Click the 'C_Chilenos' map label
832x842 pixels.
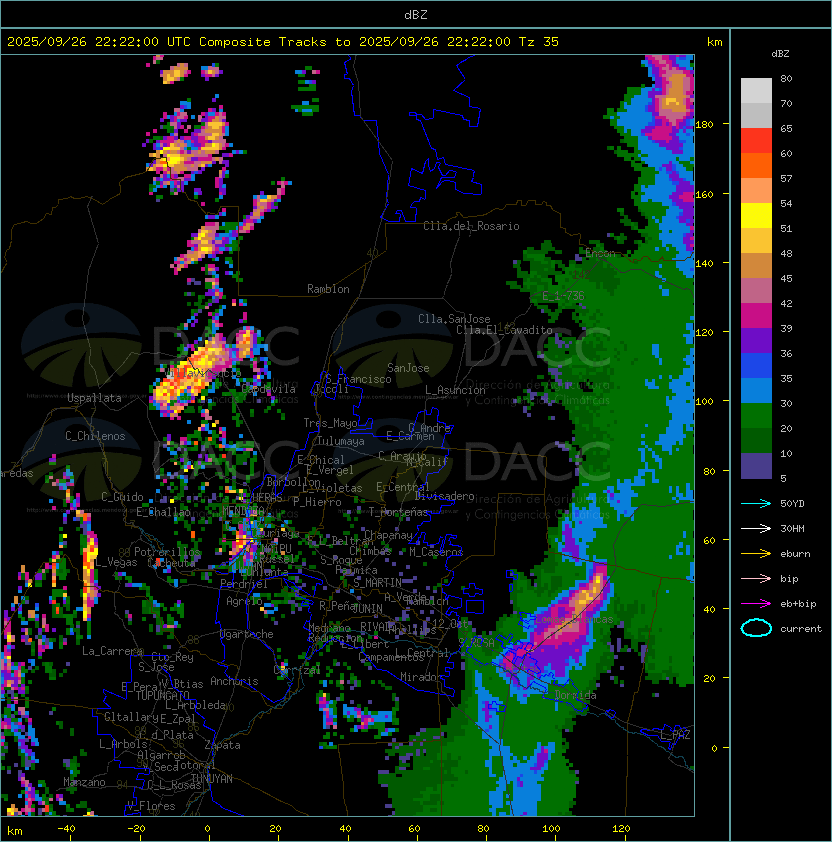(95, 436)
